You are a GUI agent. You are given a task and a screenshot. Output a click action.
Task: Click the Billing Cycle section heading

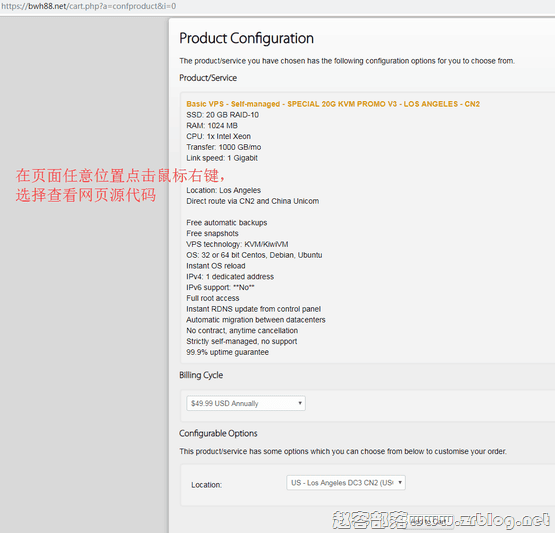[201, 375]
